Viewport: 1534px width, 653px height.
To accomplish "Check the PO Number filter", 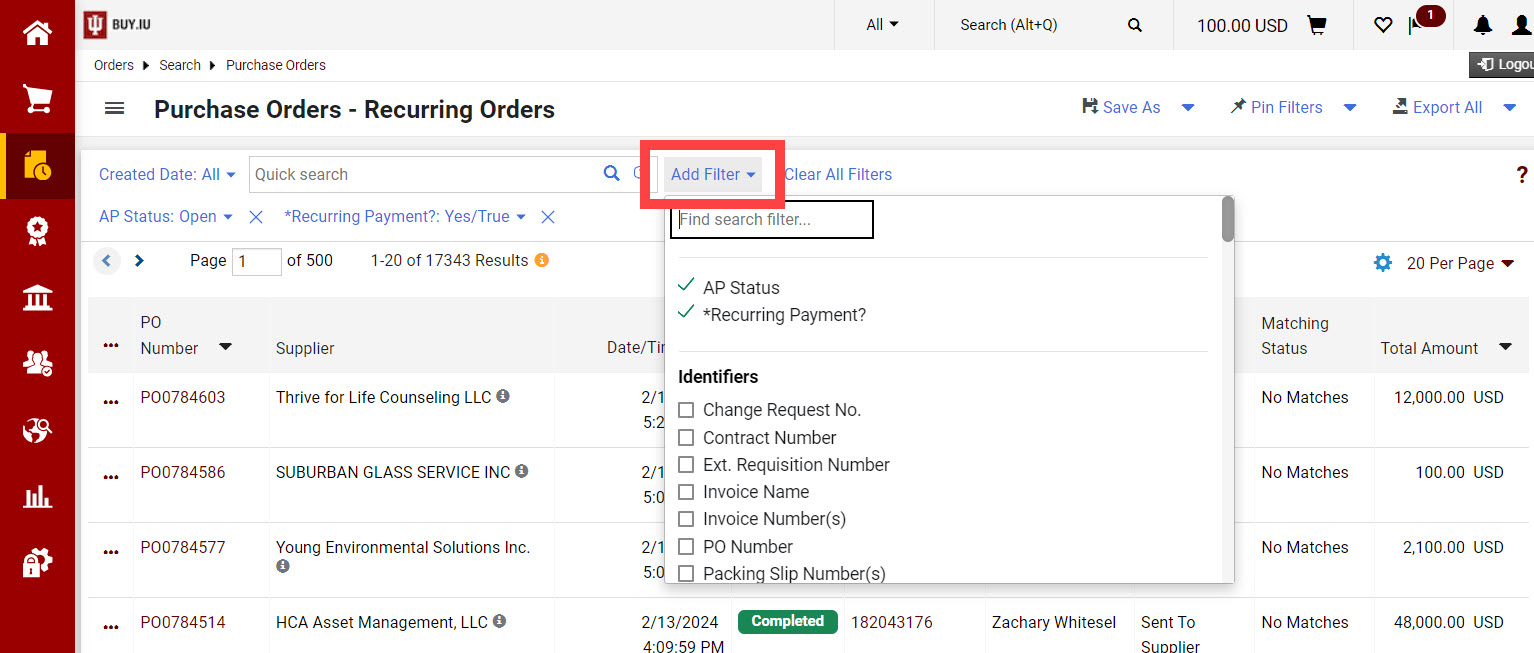I will point(686,546).
